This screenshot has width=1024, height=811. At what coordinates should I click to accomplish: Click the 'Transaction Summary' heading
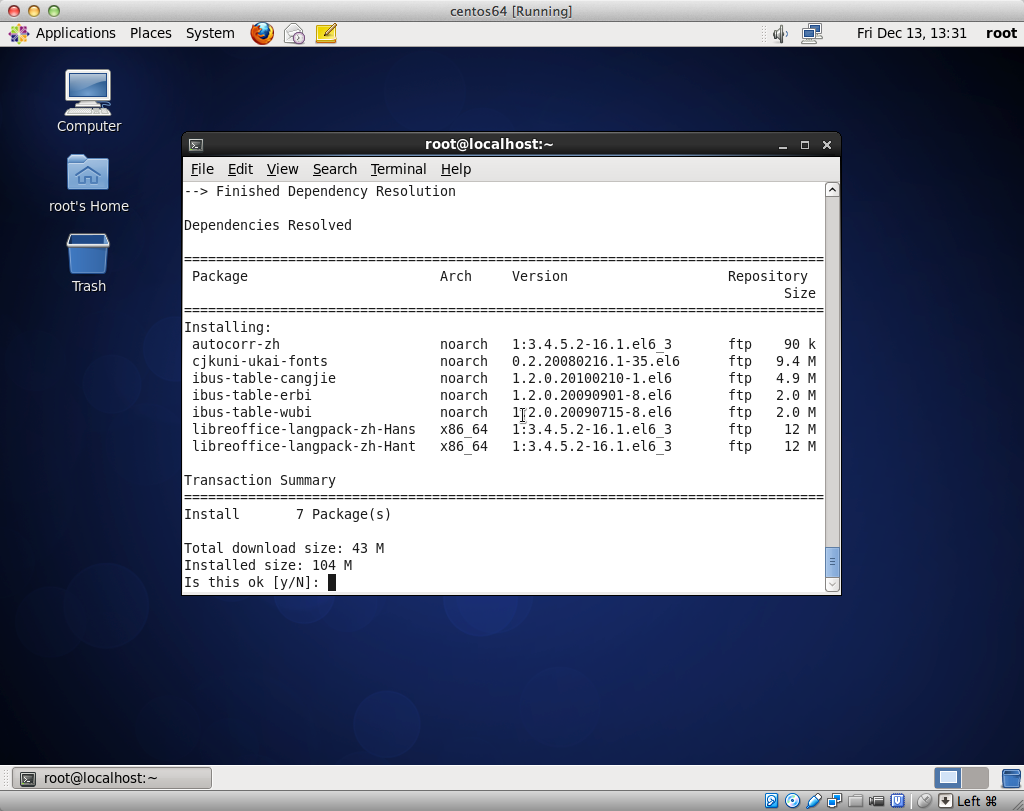point(260,481)
